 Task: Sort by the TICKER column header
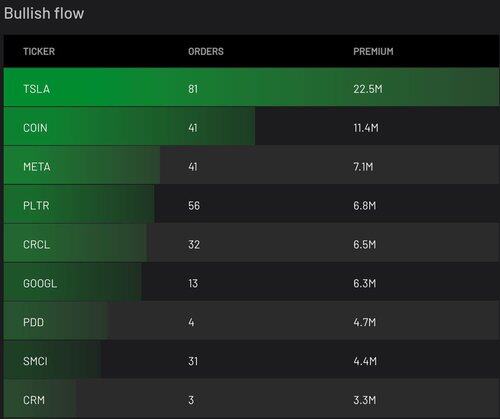[x=39, y=51]
